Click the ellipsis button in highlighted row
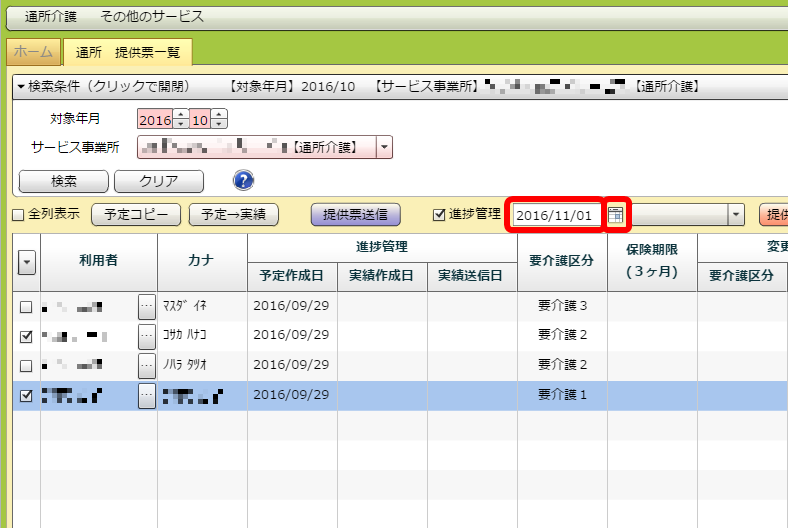The height and width of the screenshot is (528, 788). [x=146, y=395]
